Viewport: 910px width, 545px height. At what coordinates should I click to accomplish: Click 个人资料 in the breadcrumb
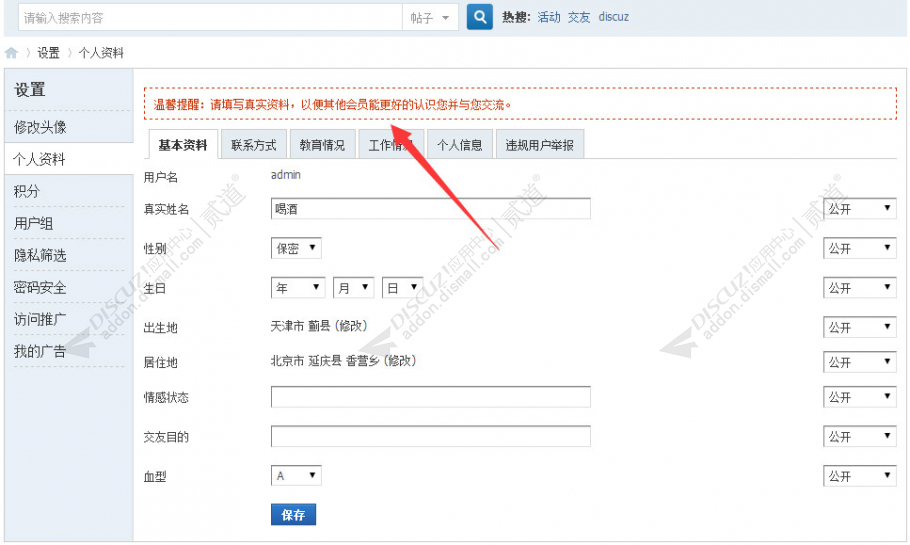coord(101,53)
